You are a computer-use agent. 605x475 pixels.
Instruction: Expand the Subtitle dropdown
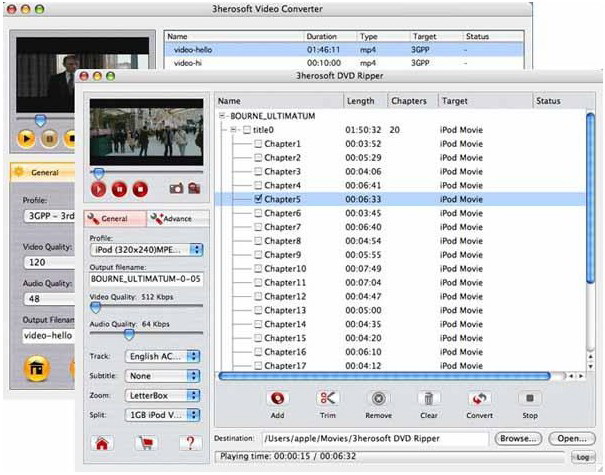pyautogui.click(x=162, y=376)
